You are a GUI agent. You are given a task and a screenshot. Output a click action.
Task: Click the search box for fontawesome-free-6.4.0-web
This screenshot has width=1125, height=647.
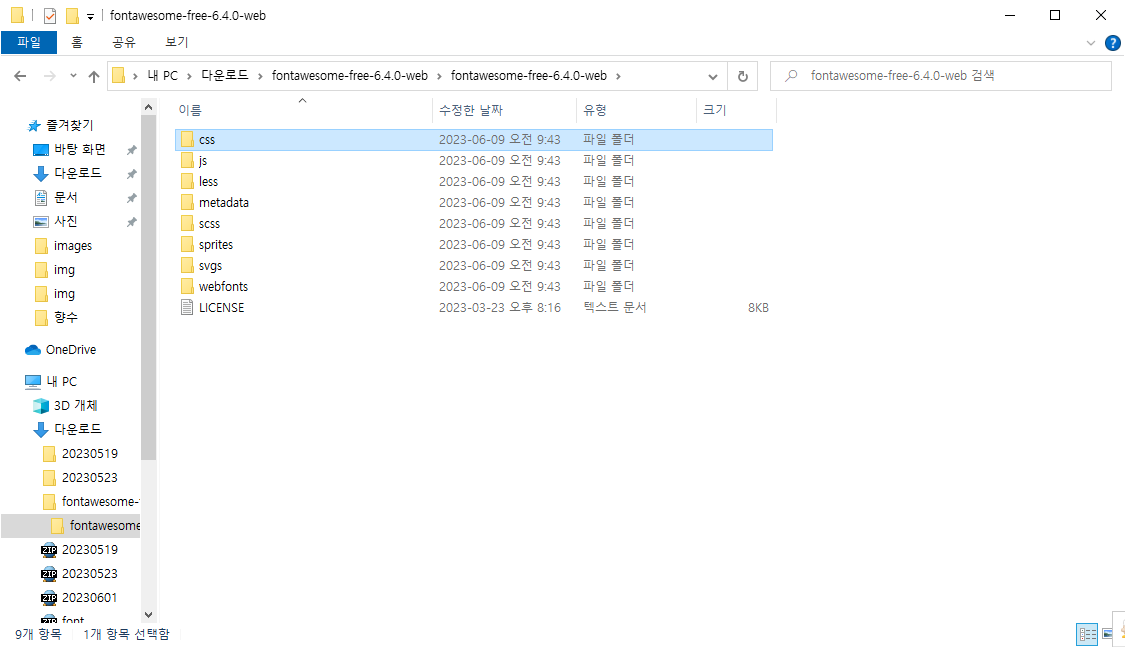(941, 76)
